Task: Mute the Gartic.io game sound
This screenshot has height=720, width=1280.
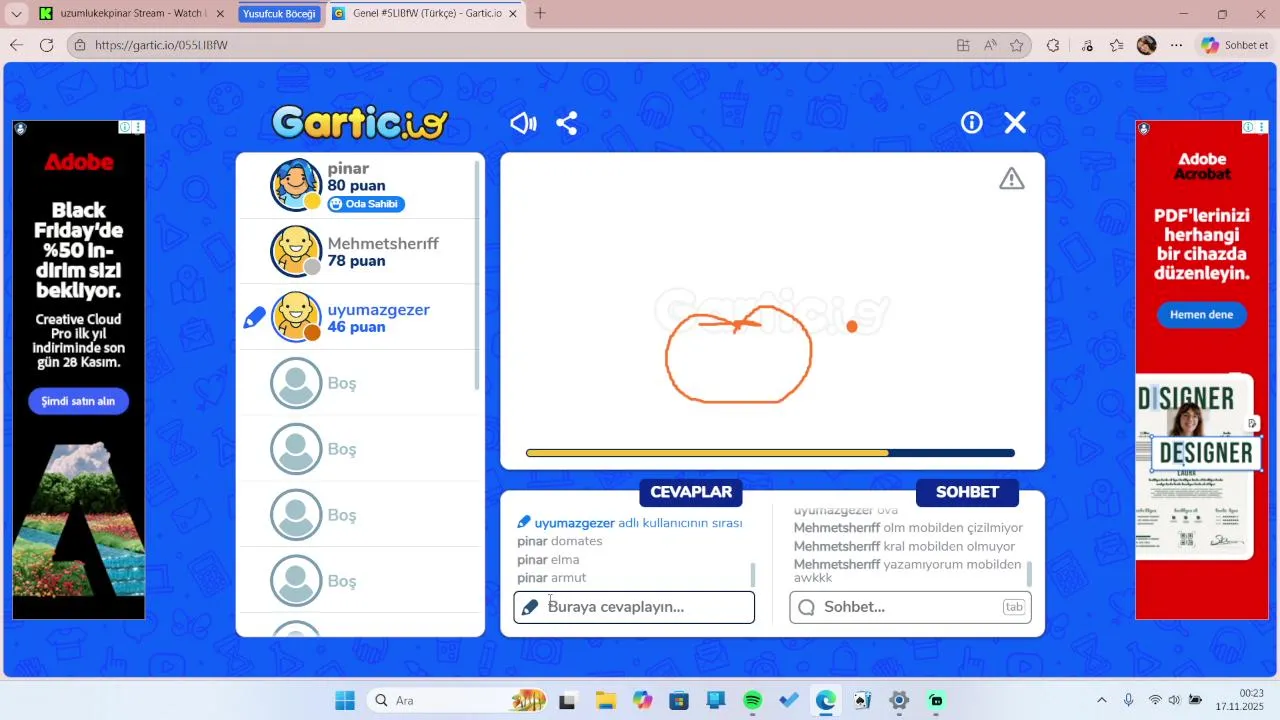Action: pyautogui.click(x=523, y=123)
